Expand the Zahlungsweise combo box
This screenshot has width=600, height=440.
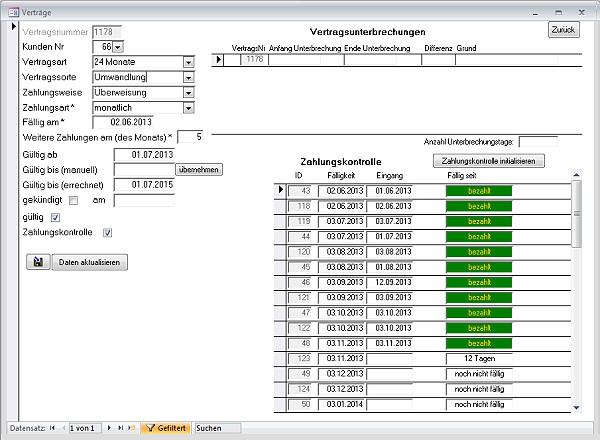point(189,92)
